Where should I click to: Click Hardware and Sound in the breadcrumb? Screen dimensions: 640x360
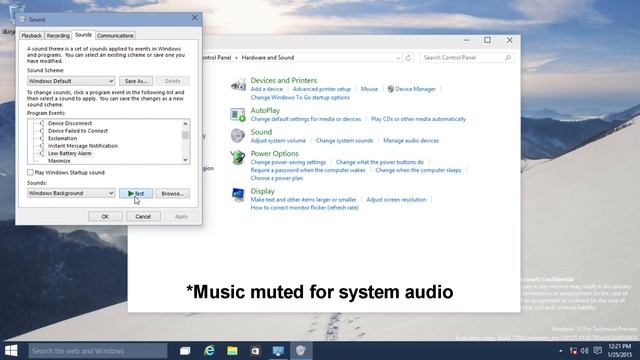click(268, 58)
